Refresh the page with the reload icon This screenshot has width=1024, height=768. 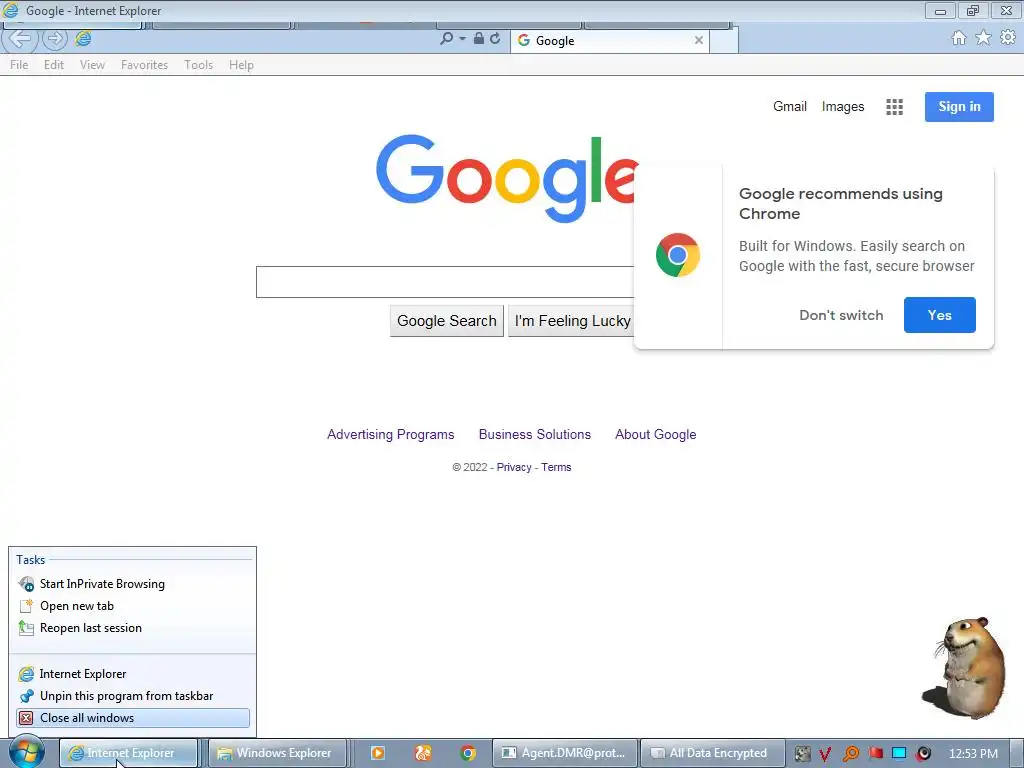[495, 39]
